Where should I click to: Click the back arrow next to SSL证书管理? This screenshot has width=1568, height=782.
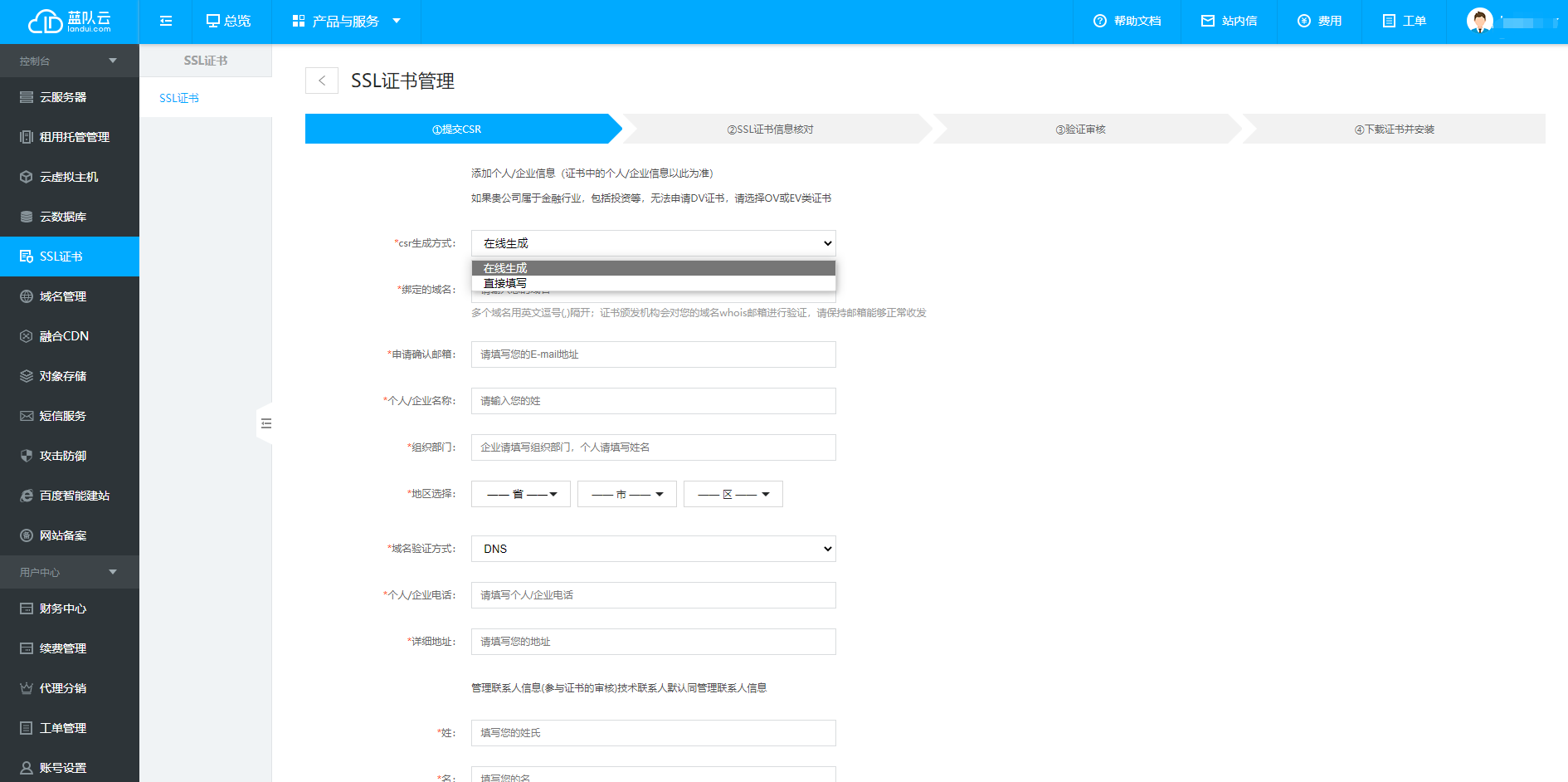tap(322, 81)
